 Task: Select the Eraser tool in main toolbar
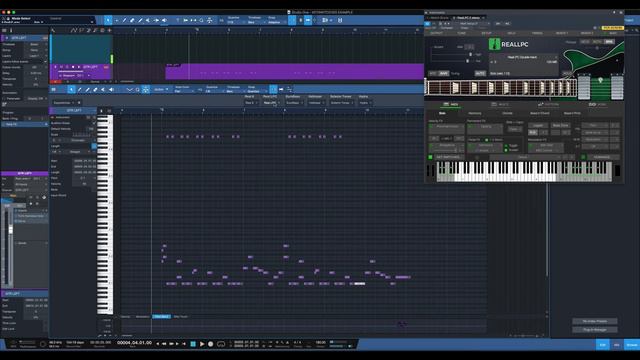point(132,20)
